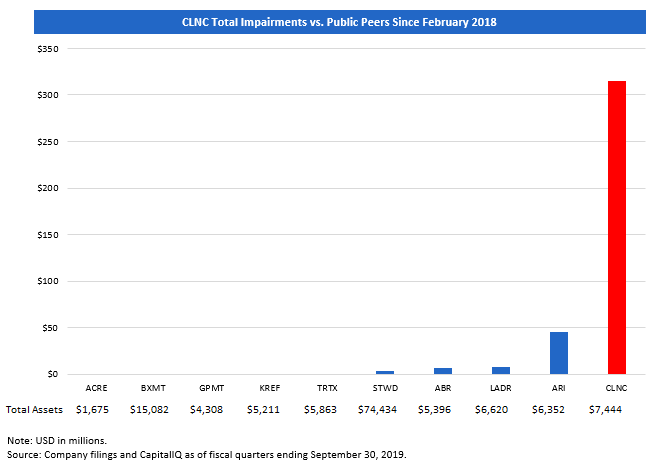
Task: Select the blue ARI bar
Action: pyautogui.click(x=558, y=353)
